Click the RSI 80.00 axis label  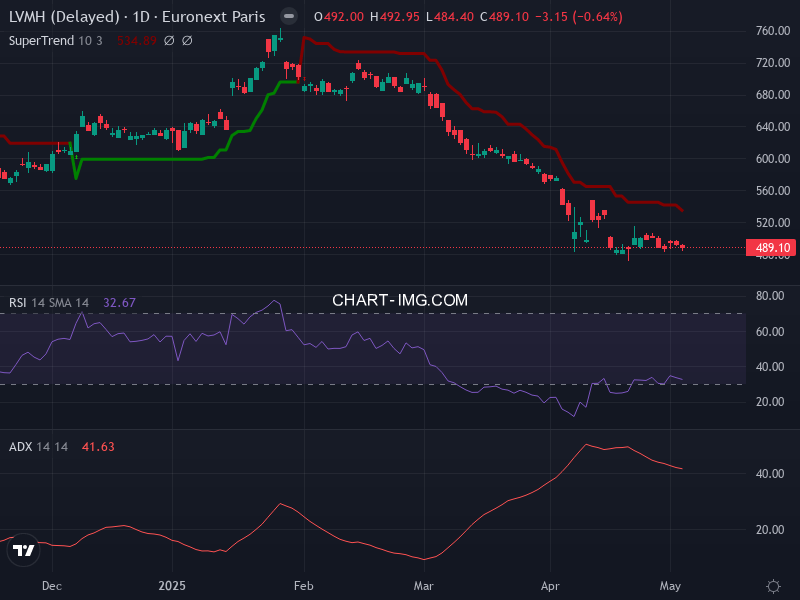(770, 296)
